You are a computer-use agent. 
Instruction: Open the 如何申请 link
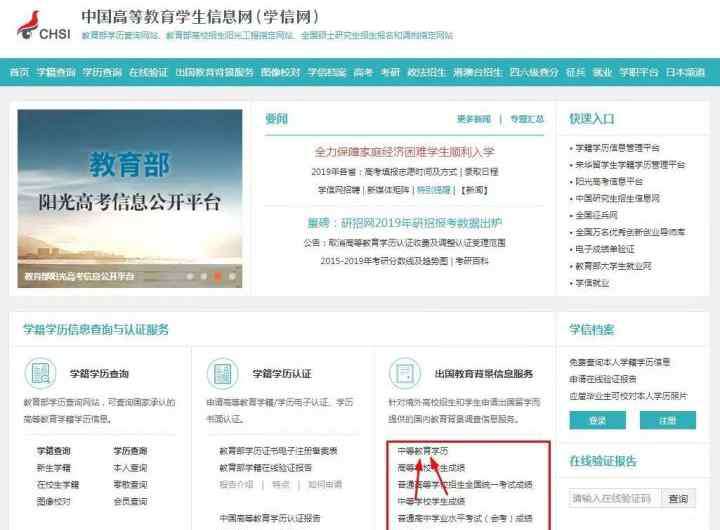325,485
